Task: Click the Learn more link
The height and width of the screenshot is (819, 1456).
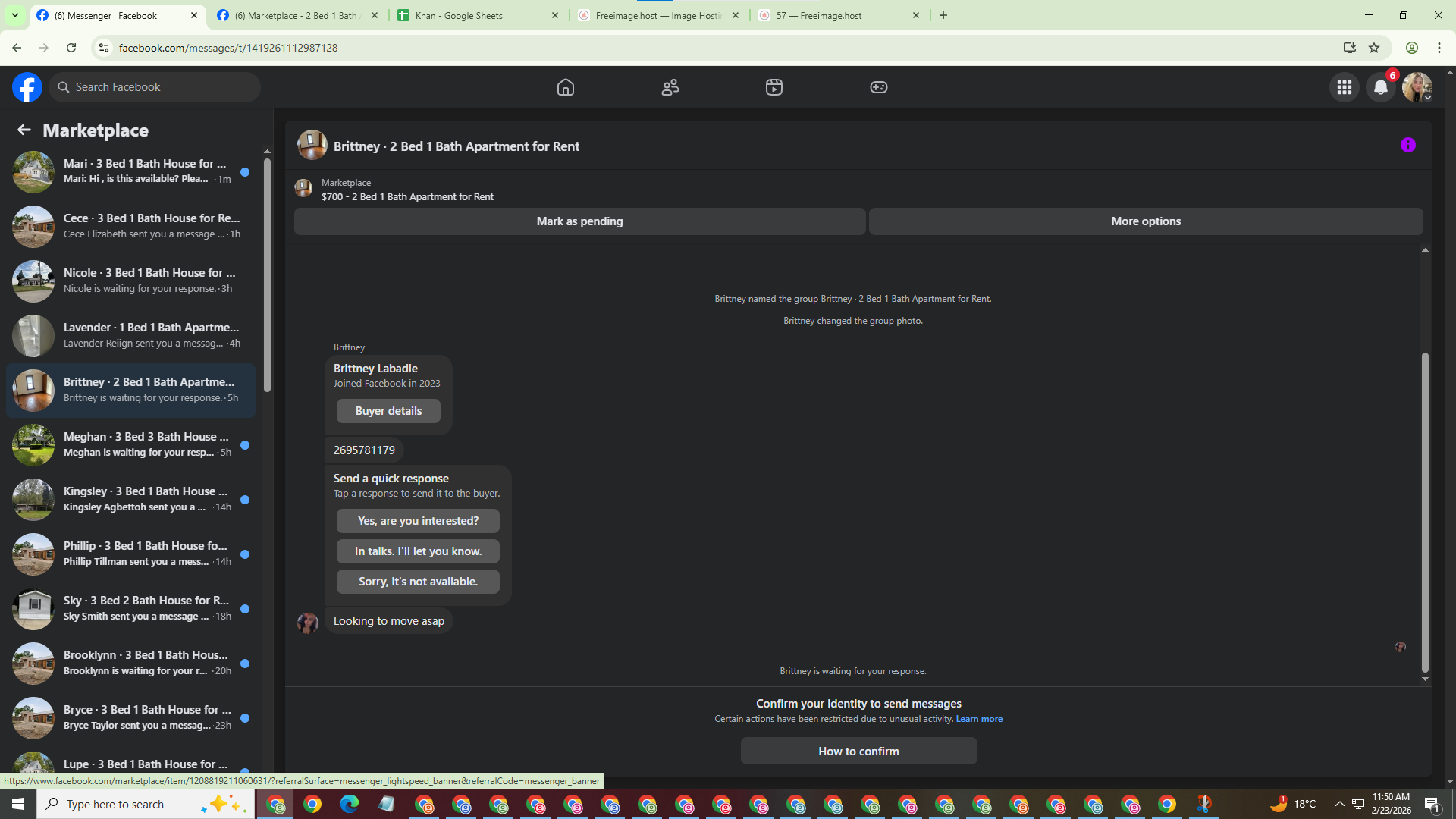Action: click(978, 719)
